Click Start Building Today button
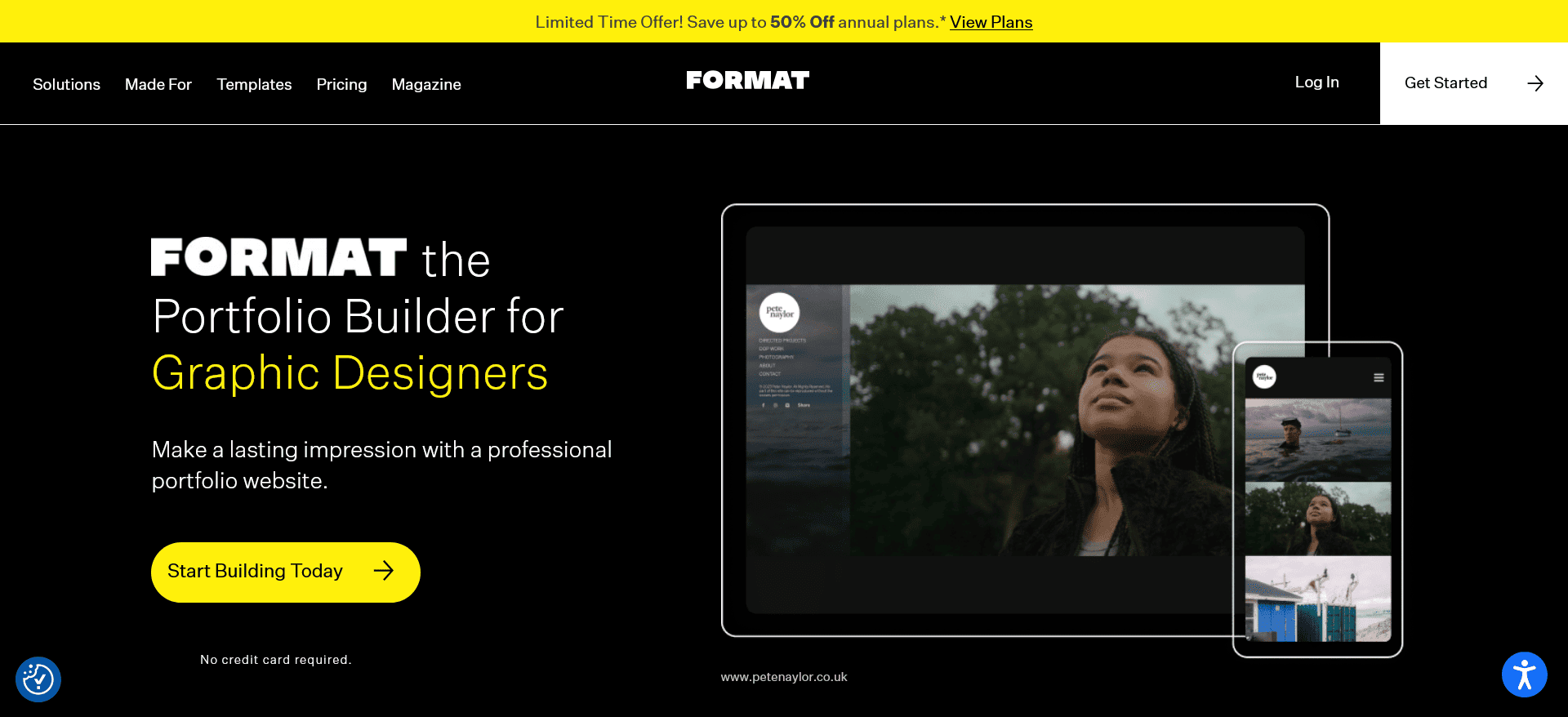 (x=286, y=572)
